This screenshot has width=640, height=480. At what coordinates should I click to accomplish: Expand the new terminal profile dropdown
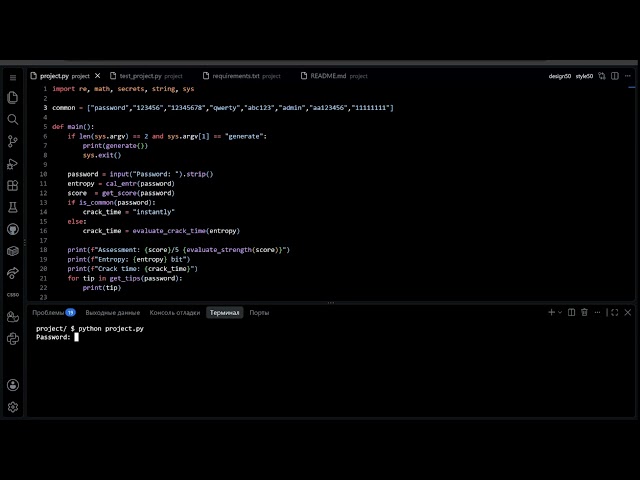560,312
